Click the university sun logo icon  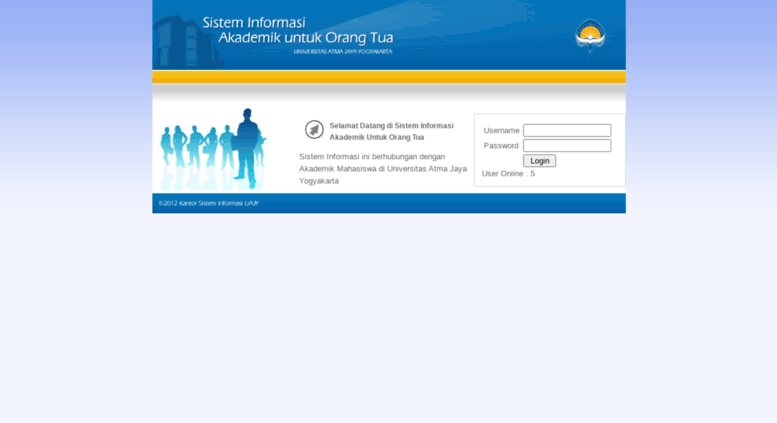590,36
